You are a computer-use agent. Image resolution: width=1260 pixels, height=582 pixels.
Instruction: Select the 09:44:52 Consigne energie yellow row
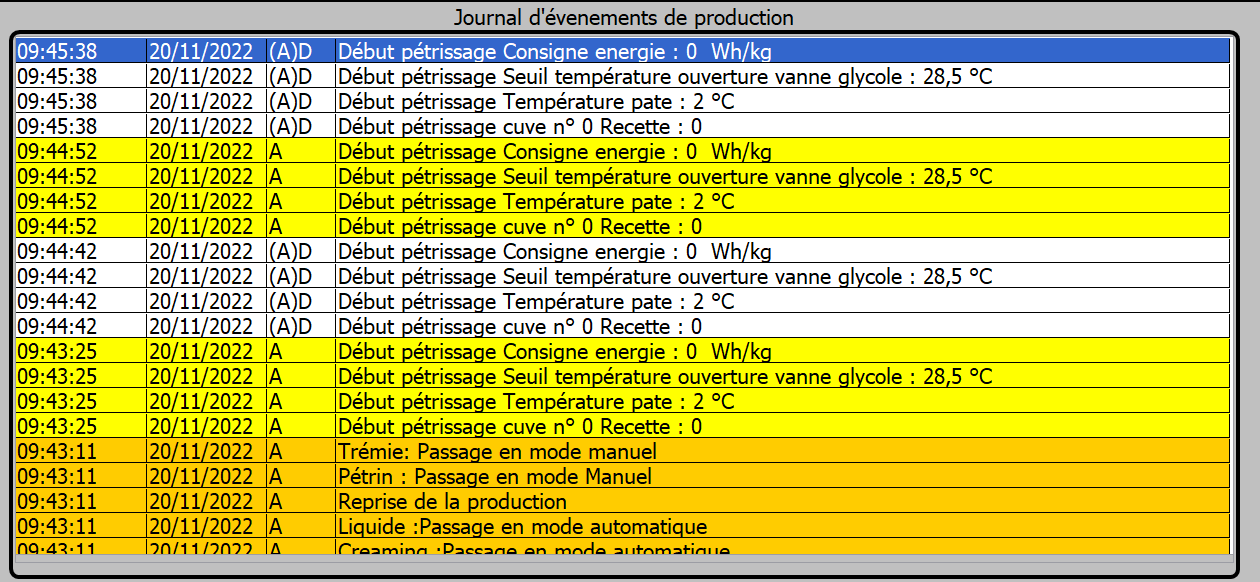[555, 152]
